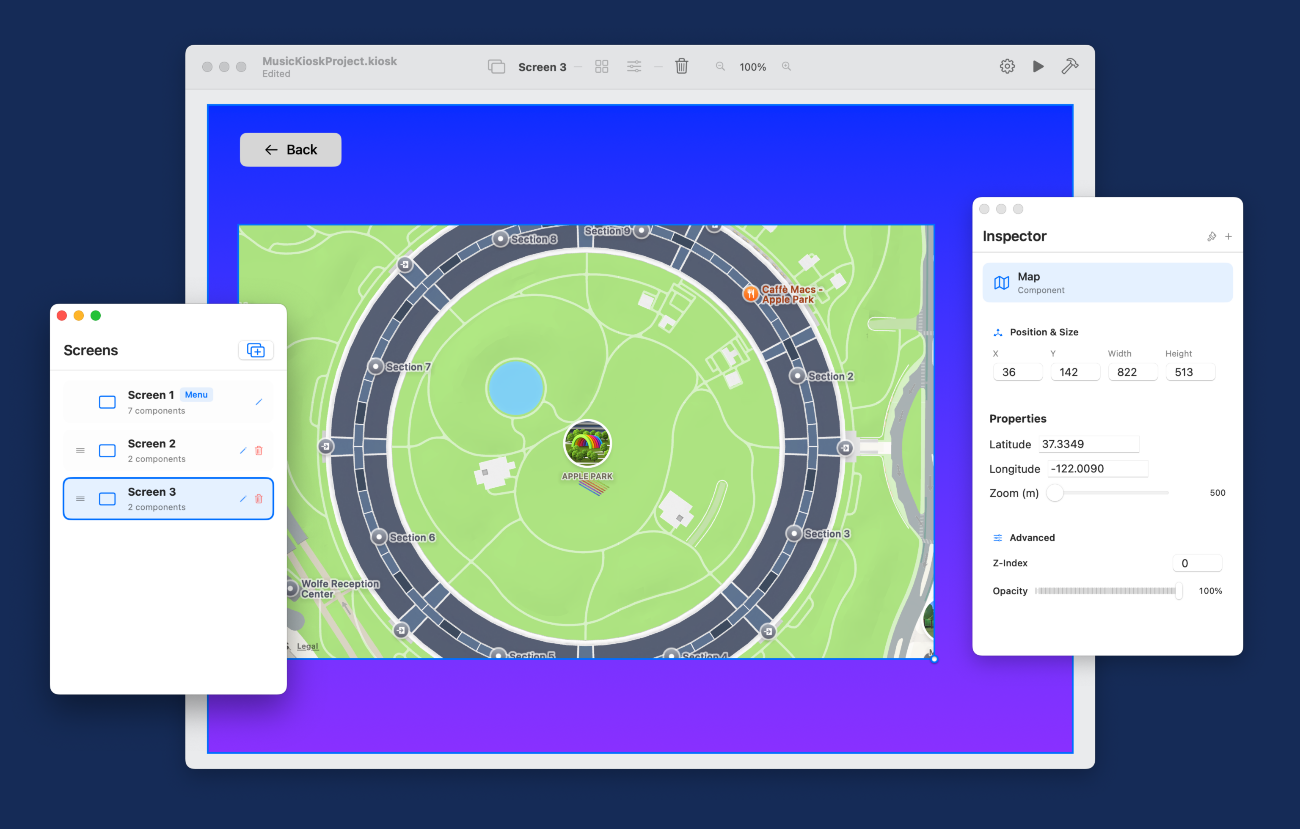The image size is (1300, 829).
Task: Grab the Screen 3 reorder handle
Action: pyautogui.click(x=81, y=499)
